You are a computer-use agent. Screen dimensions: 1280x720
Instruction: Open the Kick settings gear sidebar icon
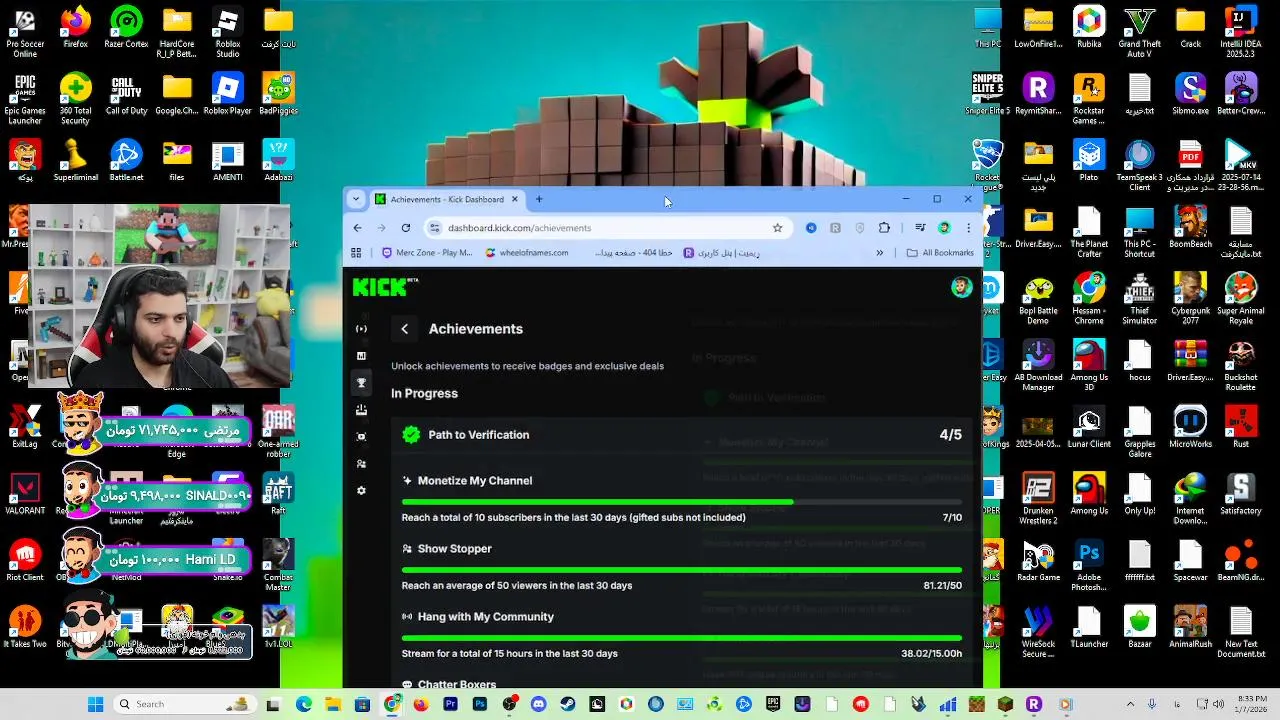(361, 491)
